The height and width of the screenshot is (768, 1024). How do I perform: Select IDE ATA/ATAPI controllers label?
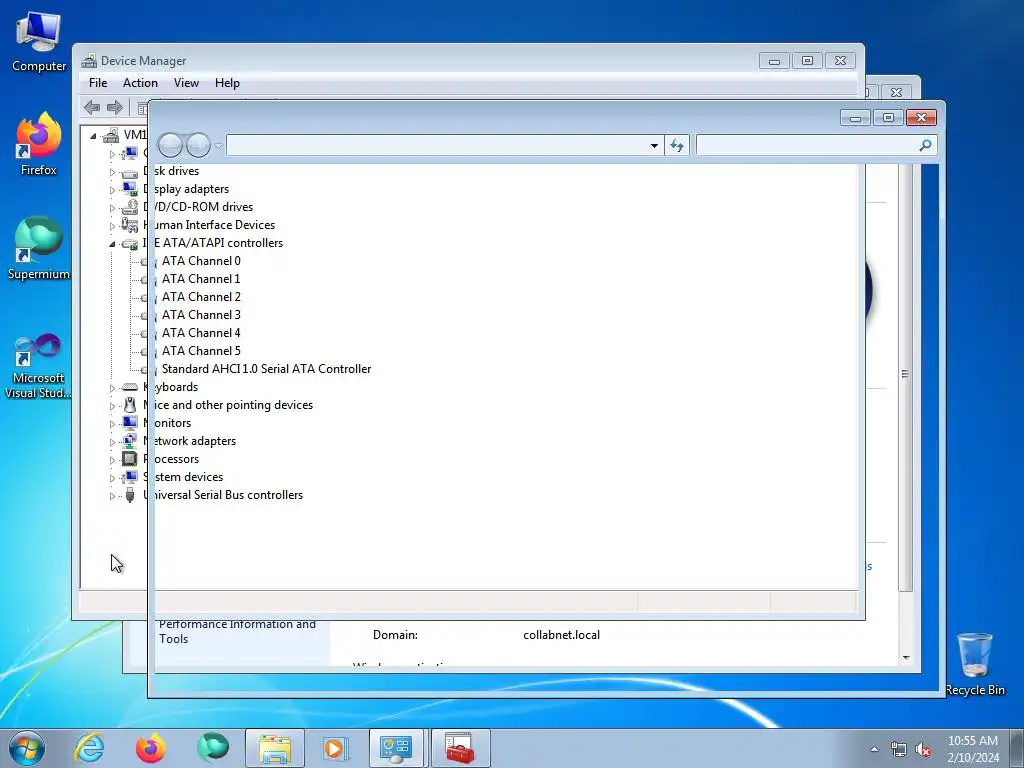(214, 243)
